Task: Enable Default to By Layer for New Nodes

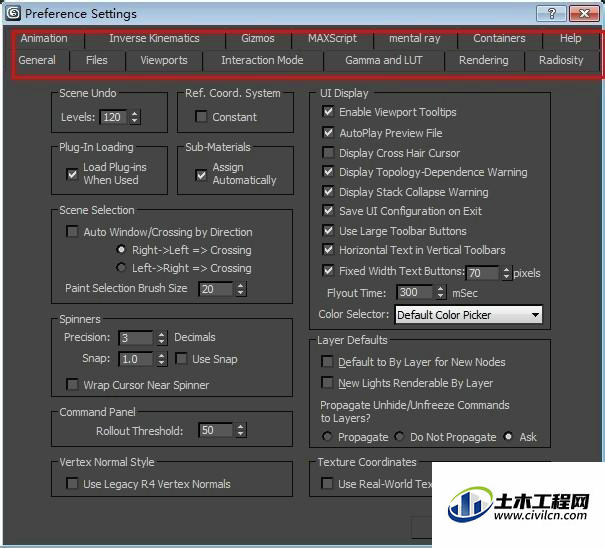Action: pyautogui.click(x=327, y=362)
